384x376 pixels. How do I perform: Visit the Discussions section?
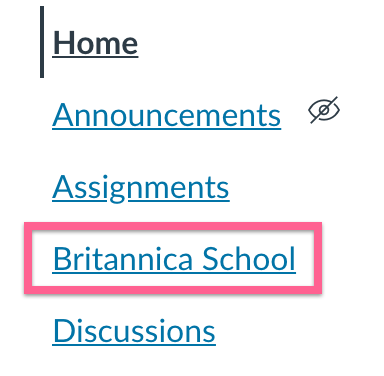pos(134,331)
